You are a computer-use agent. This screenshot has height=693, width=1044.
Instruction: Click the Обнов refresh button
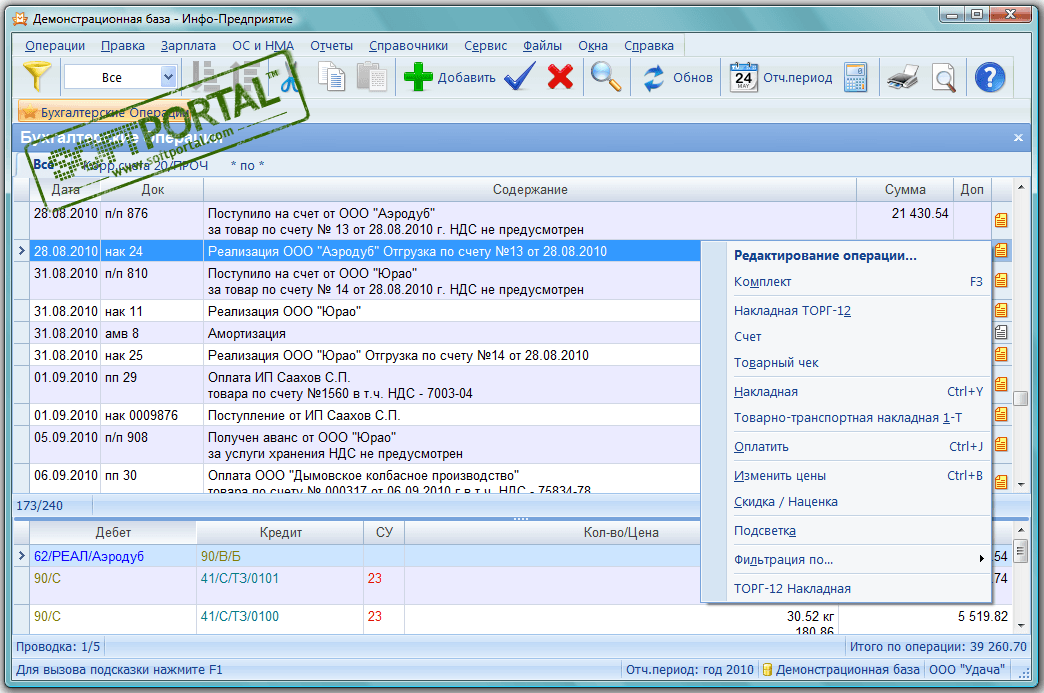pyautogui.click(x=678, y=77)
